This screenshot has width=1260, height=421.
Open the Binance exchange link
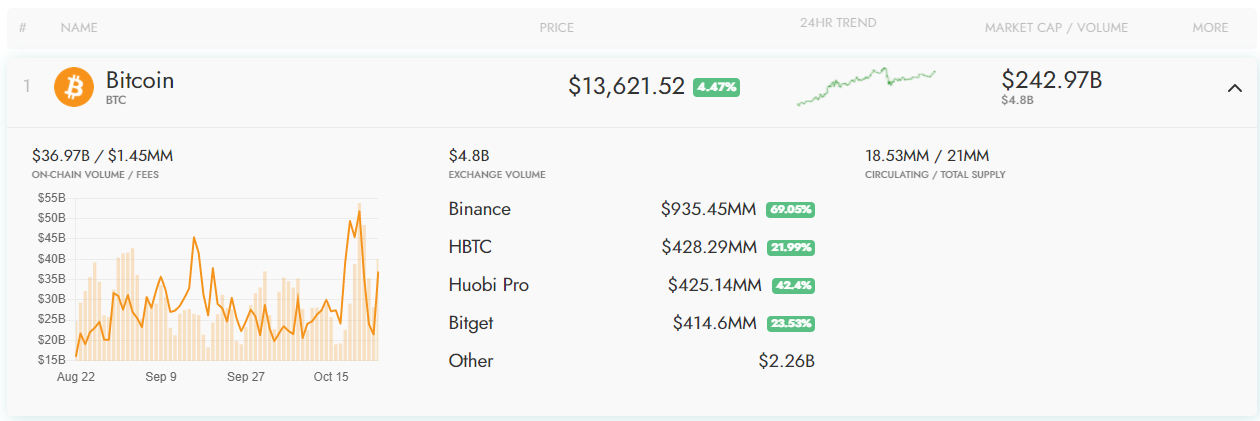tap(480, 209)
